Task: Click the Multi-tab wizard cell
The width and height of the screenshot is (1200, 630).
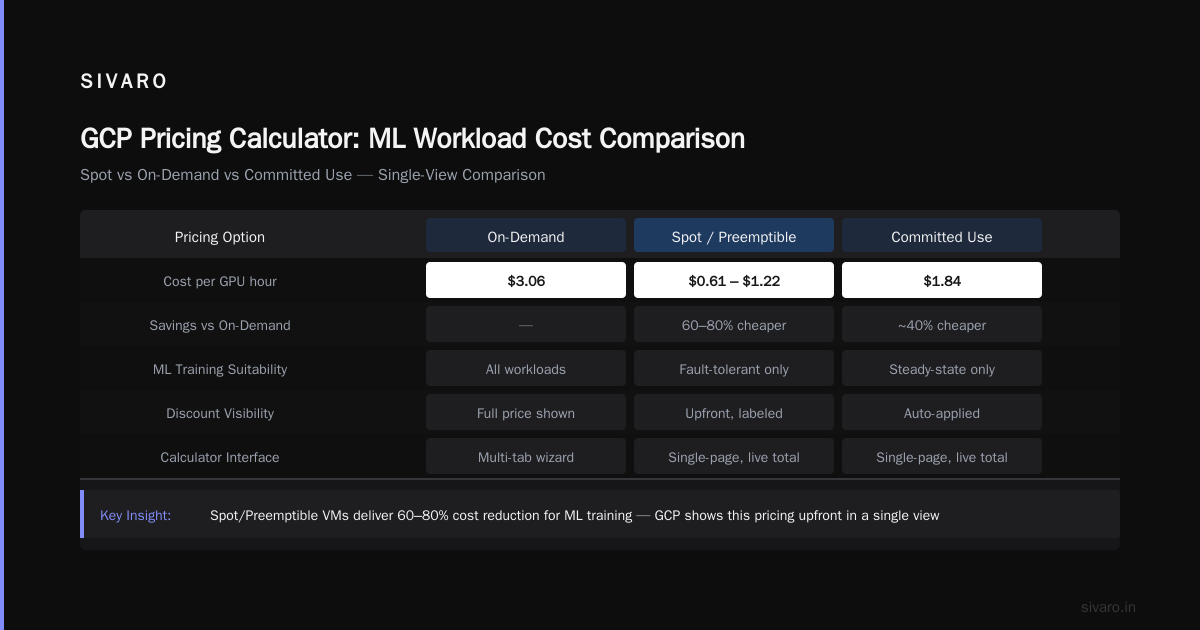Action: [x=526, y=457]
